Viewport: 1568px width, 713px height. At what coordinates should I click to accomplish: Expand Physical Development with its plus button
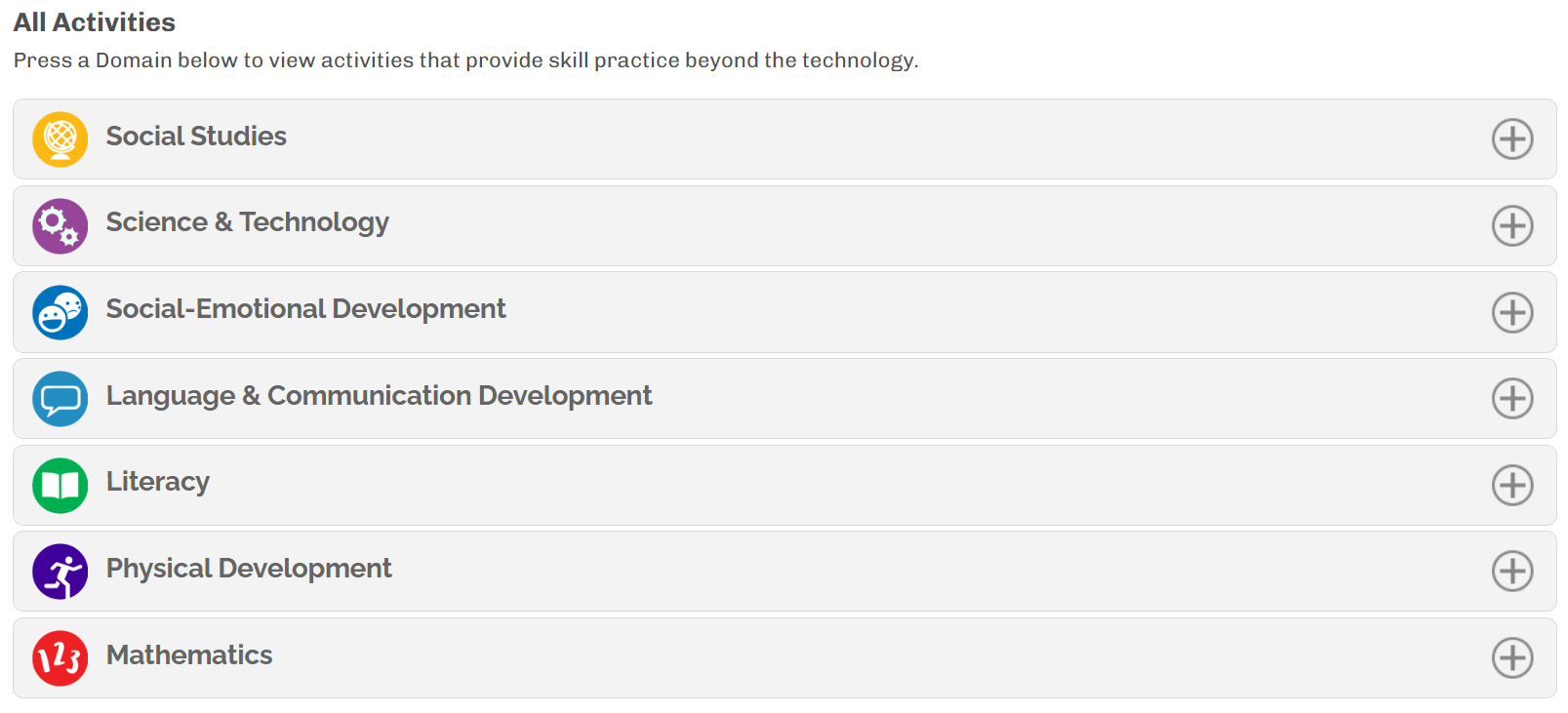(1512, 572)
